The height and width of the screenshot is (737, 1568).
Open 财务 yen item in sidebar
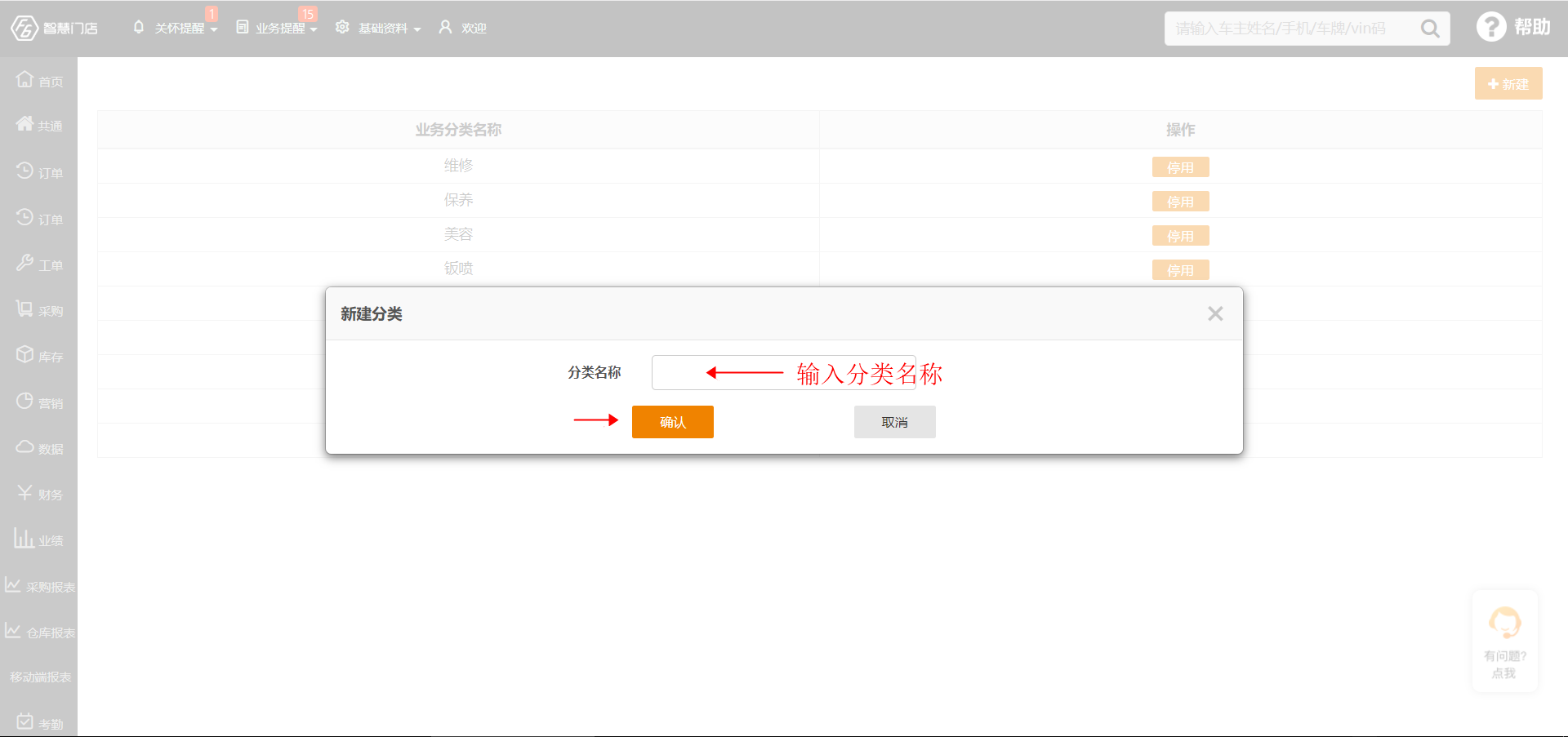click(39, 494)
